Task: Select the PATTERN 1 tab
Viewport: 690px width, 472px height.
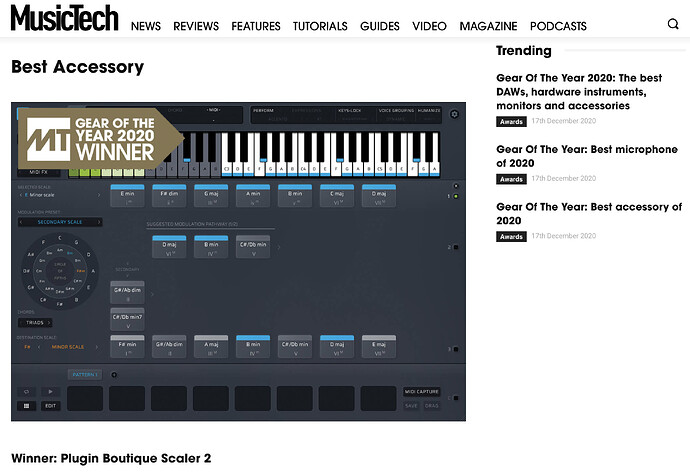Action: click(x=85, y=375)
